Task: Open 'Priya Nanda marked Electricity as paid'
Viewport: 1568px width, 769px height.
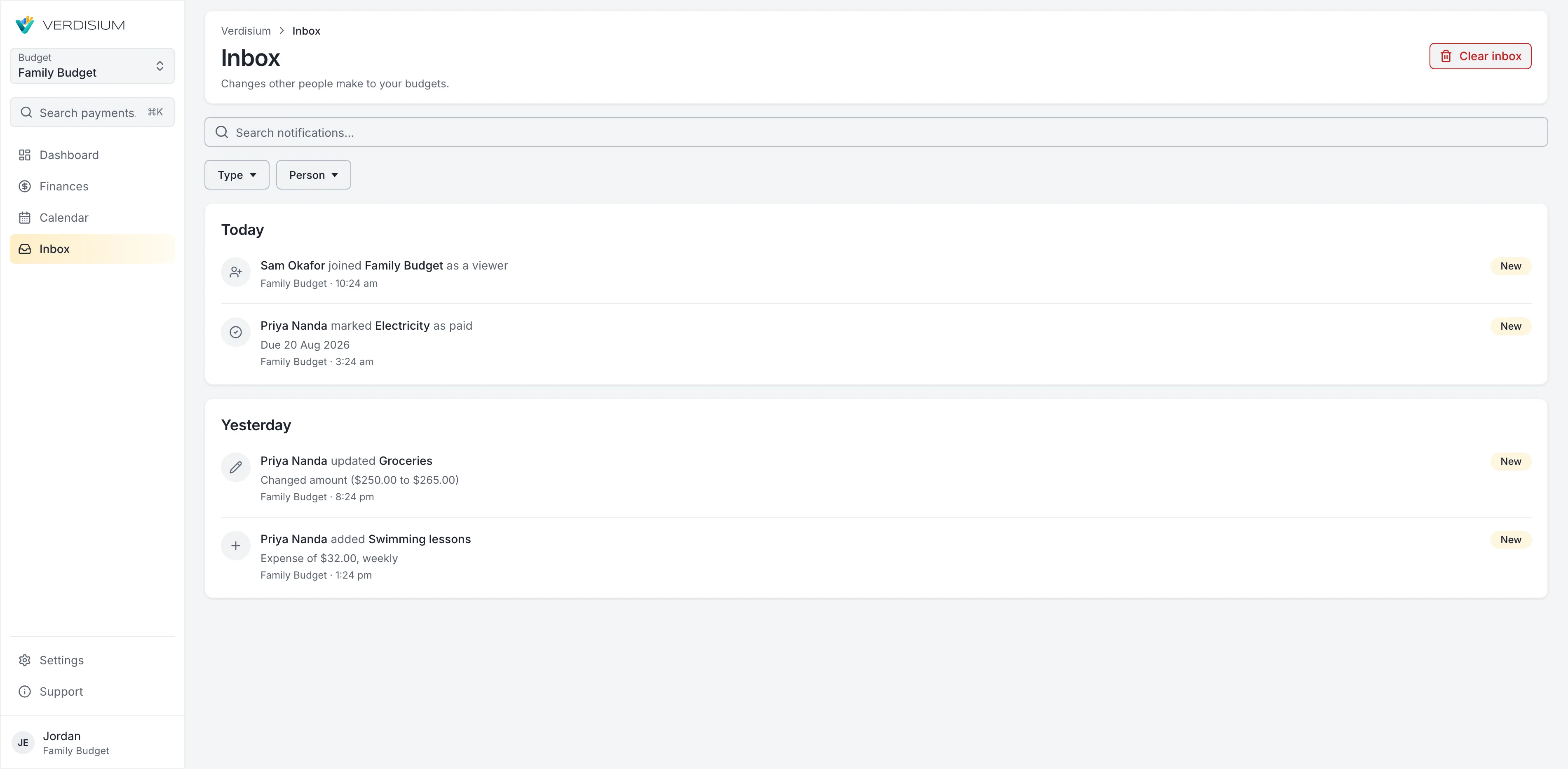Action: pos(876,343)
